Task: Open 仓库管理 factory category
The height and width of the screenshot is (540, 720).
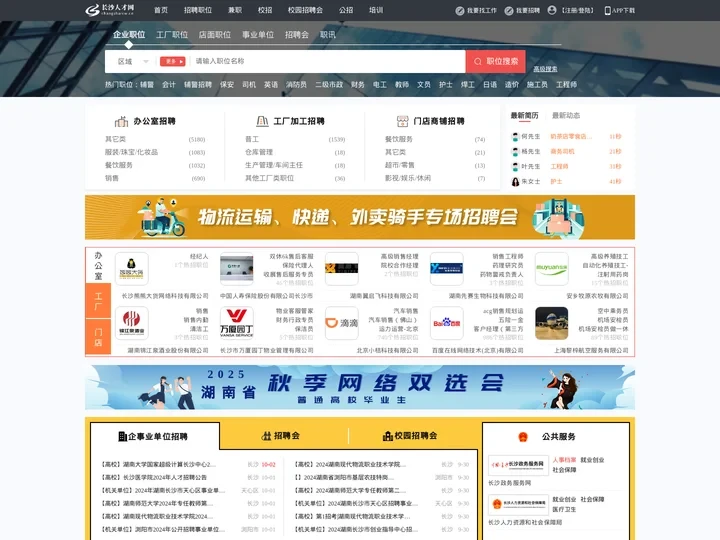Action: click(x=259, y=152)
